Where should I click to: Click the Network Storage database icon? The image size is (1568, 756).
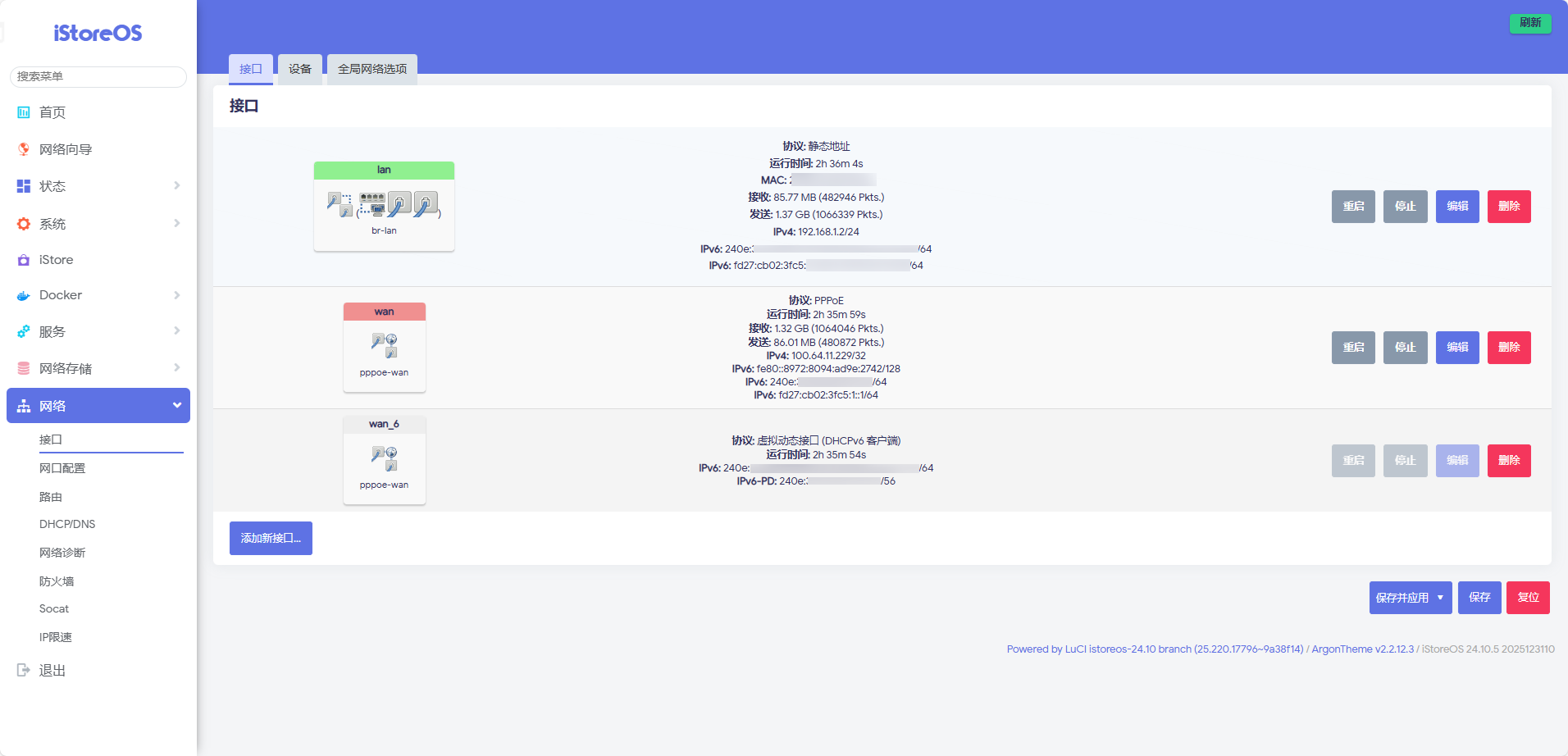pyautogui.click(x=24, y=368)
